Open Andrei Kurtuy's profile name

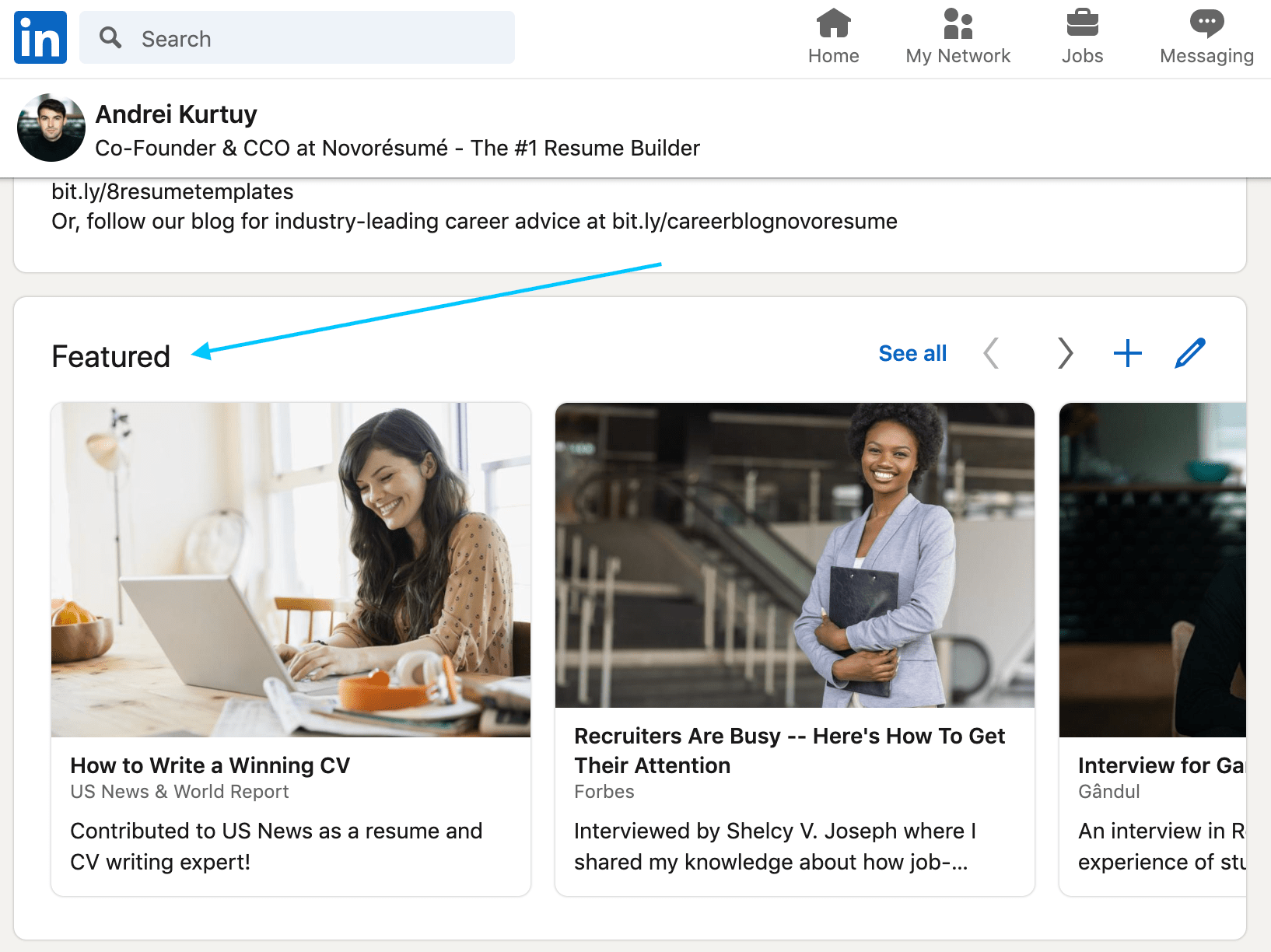(x=176, y=114)
